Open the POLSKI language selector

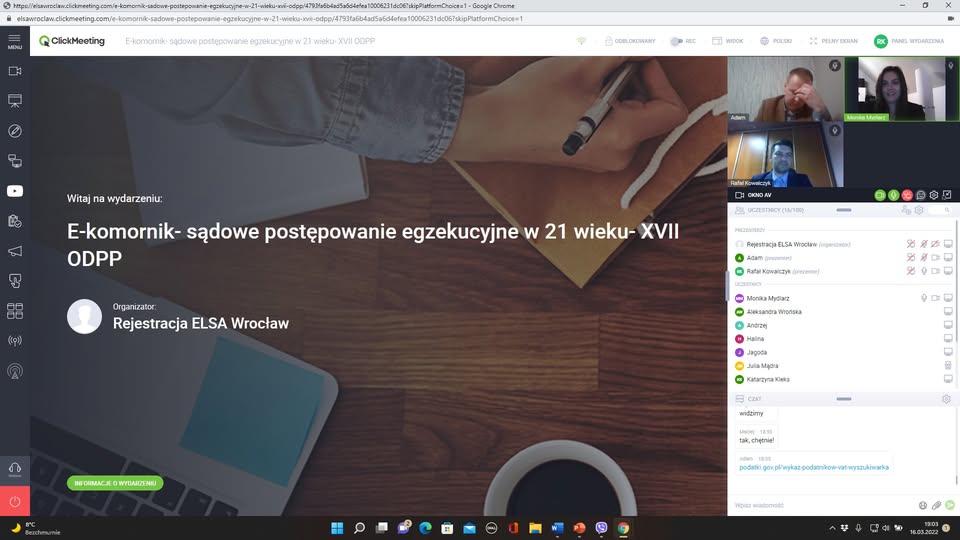(776, 41)
